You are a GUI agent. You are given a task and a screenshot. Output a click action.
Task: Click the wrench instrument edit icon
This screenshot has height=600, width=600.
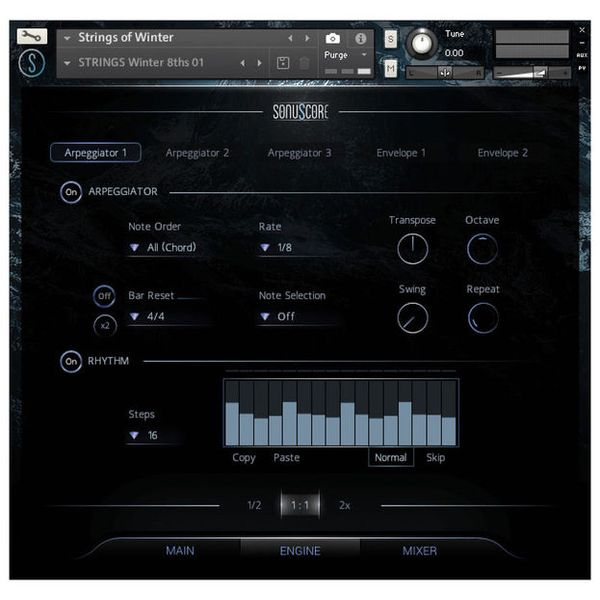pos(33,36)
